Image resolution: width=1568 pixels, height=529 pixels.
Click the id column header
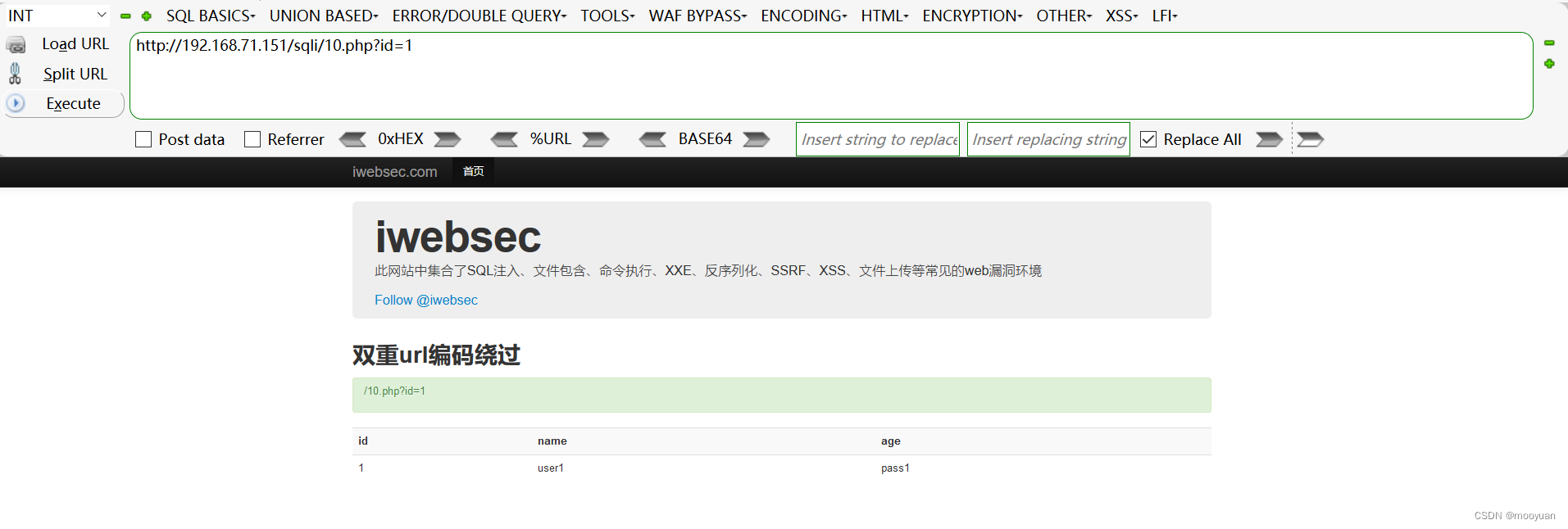363,441
